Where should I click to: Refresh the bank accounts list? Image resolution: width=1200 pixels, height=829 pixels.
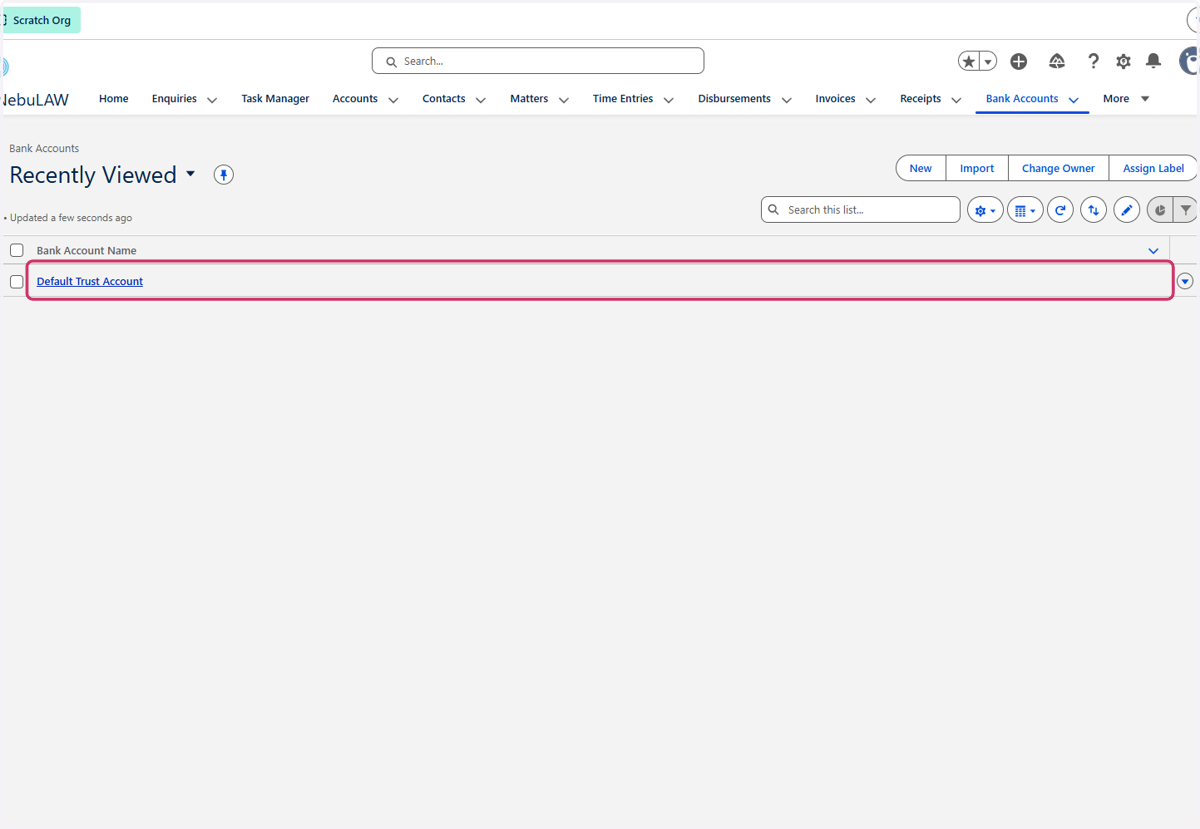pos(1060,210)
